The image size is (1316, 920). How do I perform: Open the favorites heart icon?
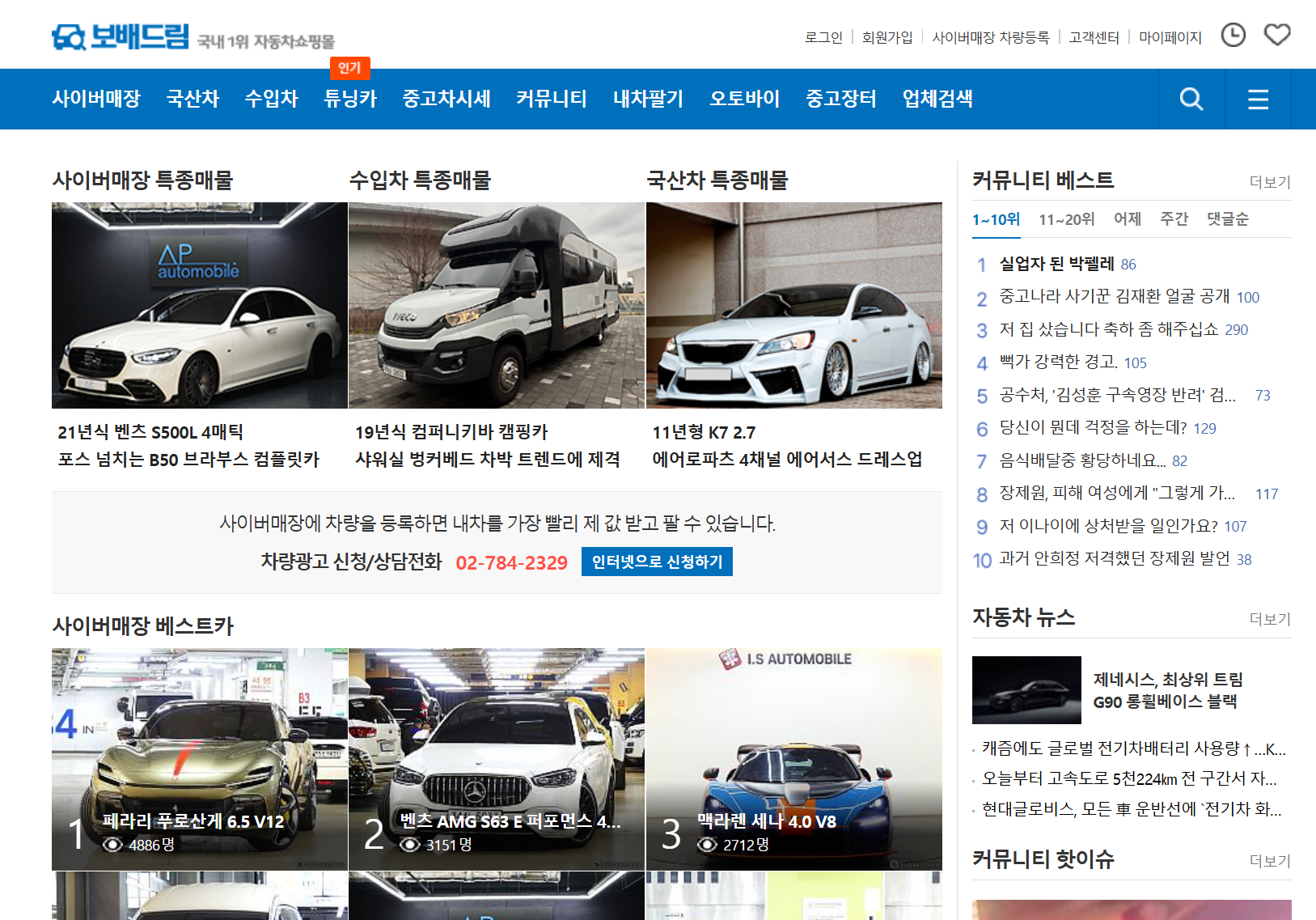(1277, 35)
